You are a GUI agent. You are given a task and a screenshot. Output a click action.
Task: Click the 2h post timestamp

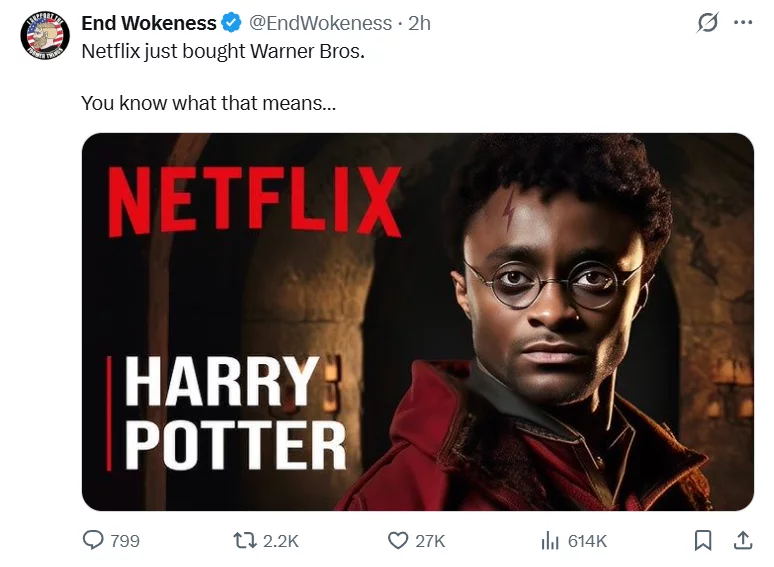click(419, 23)
